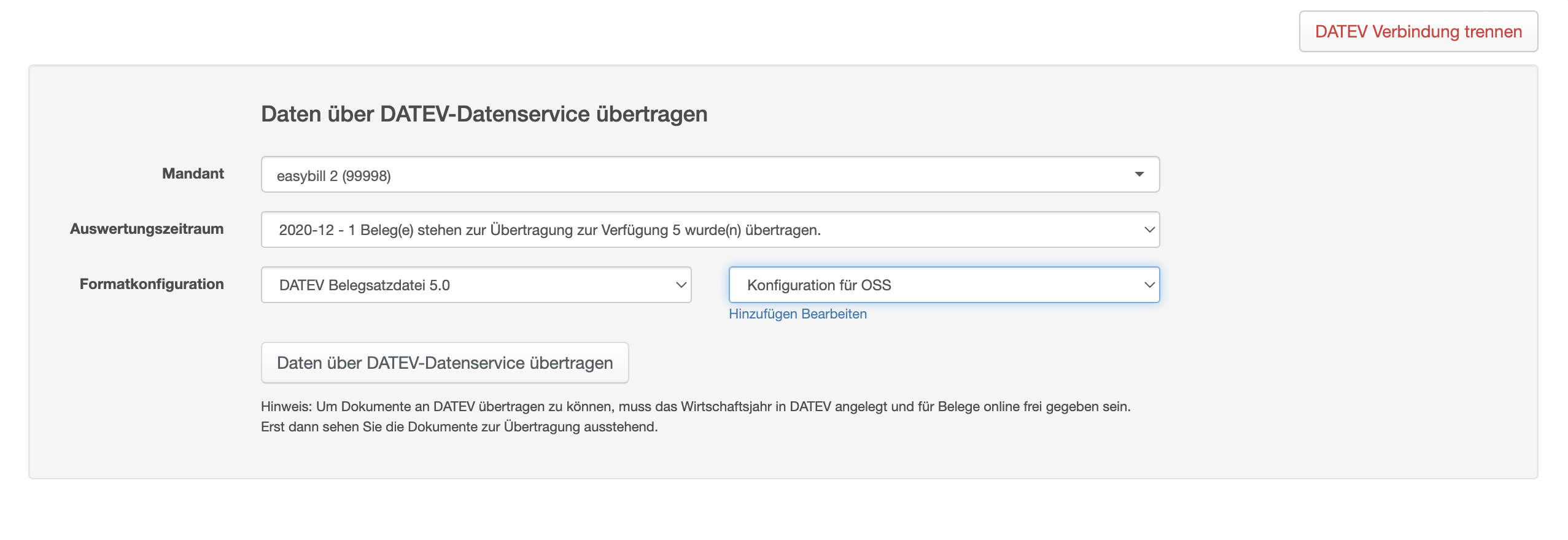Click the Bearbeiten link

(834, 314)
